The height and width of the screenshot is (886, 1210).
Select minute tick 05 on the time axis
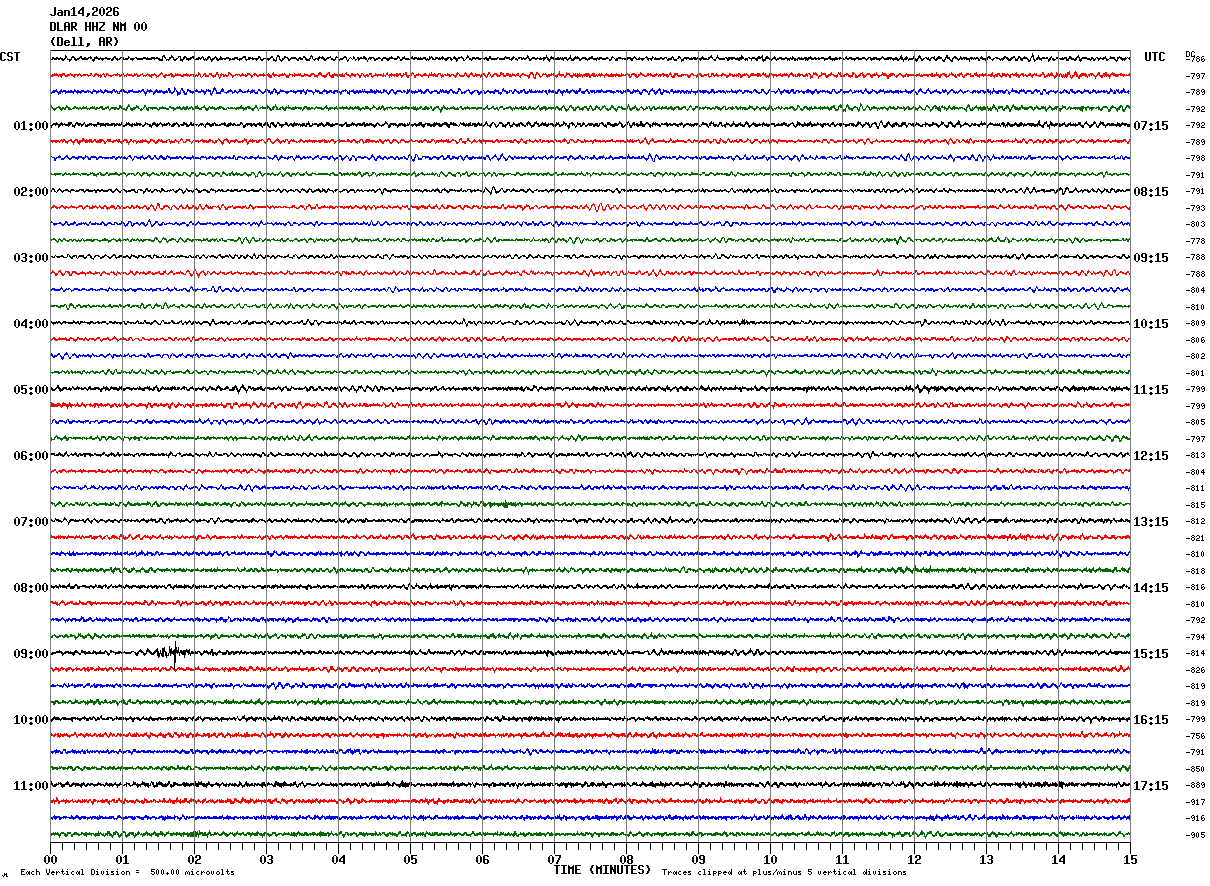click(410, 859)
